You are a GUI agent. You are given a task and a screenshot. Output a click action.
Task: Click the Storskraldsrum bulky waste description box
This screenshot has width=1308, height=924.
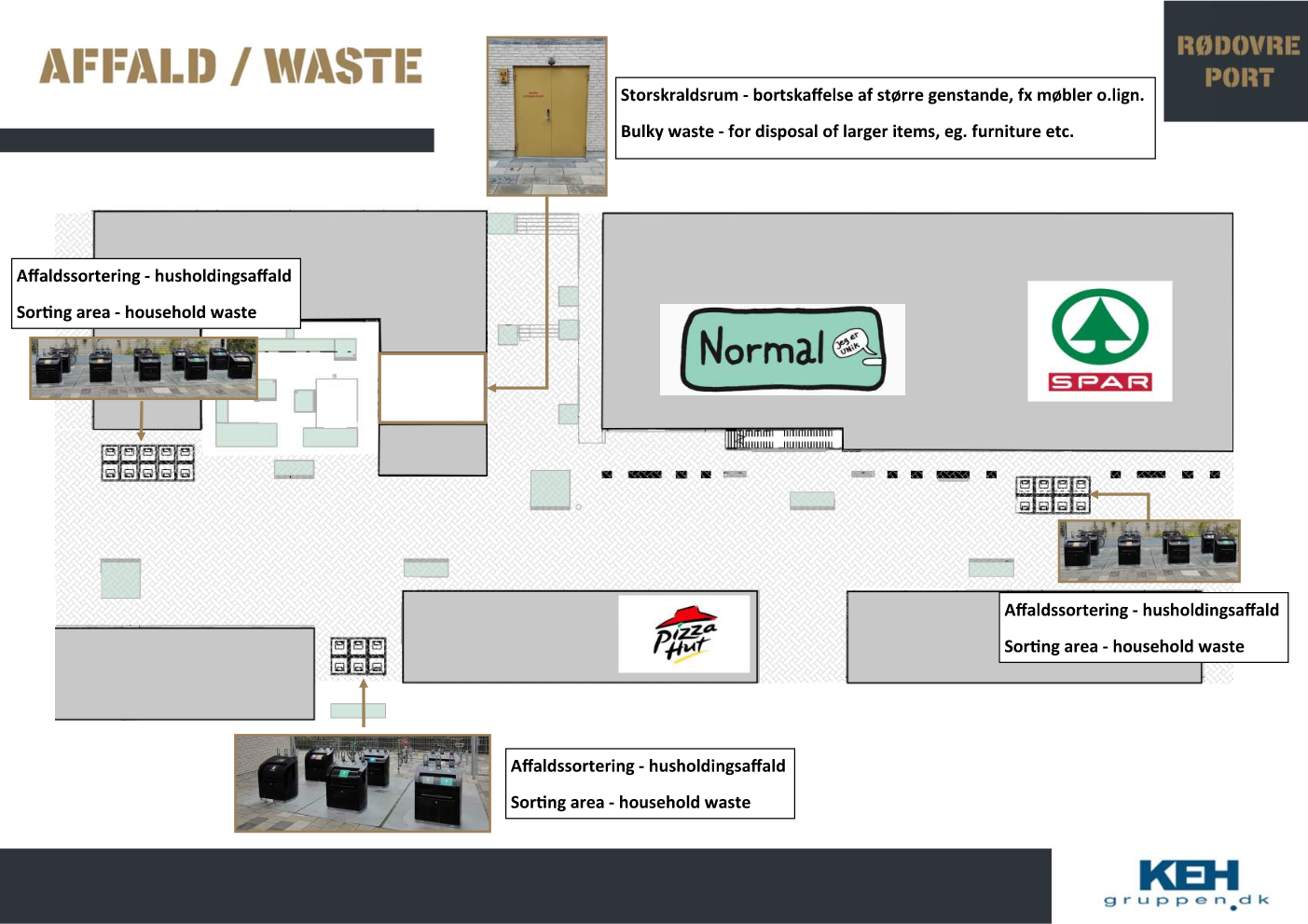pyautogui.click(x=885, y=118)
